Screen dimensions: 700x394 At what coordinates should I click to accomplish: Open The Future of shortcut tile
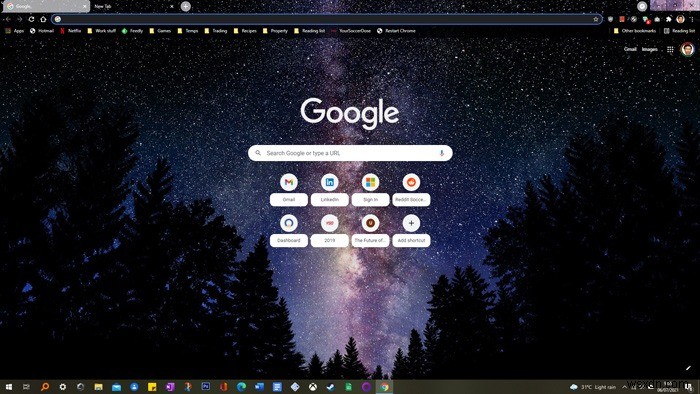(x=371, y=230)
